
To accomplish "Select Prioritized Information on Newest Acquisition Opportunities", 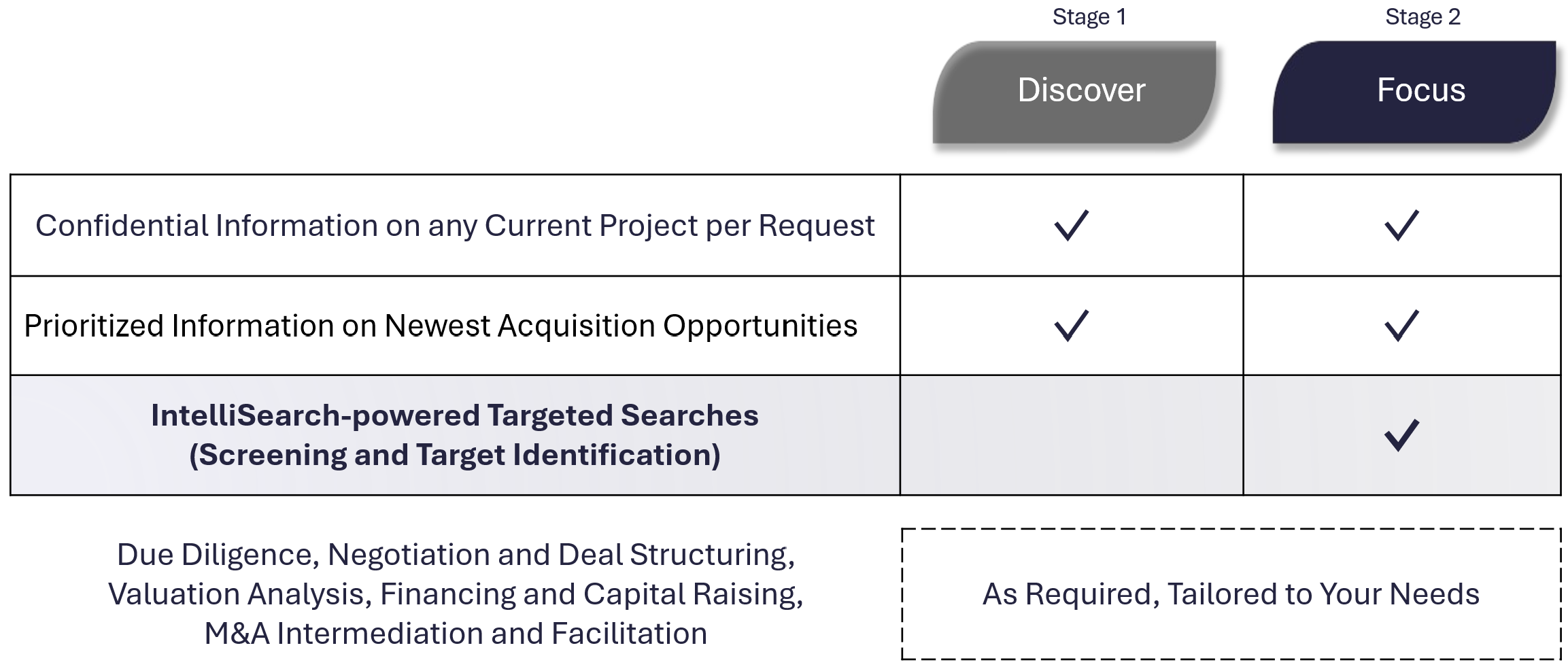I will tap(441, 325).
